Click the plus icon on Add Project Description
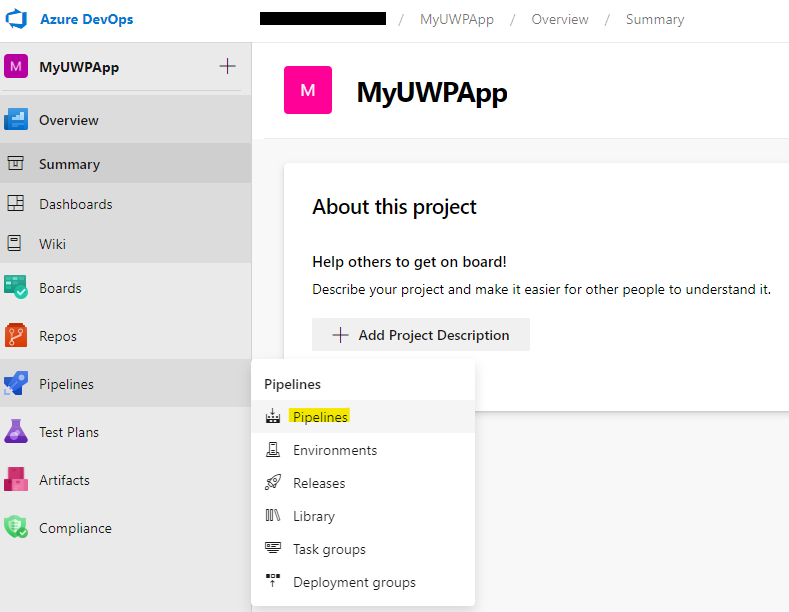 pyautogui.click(x=341, y=335)
